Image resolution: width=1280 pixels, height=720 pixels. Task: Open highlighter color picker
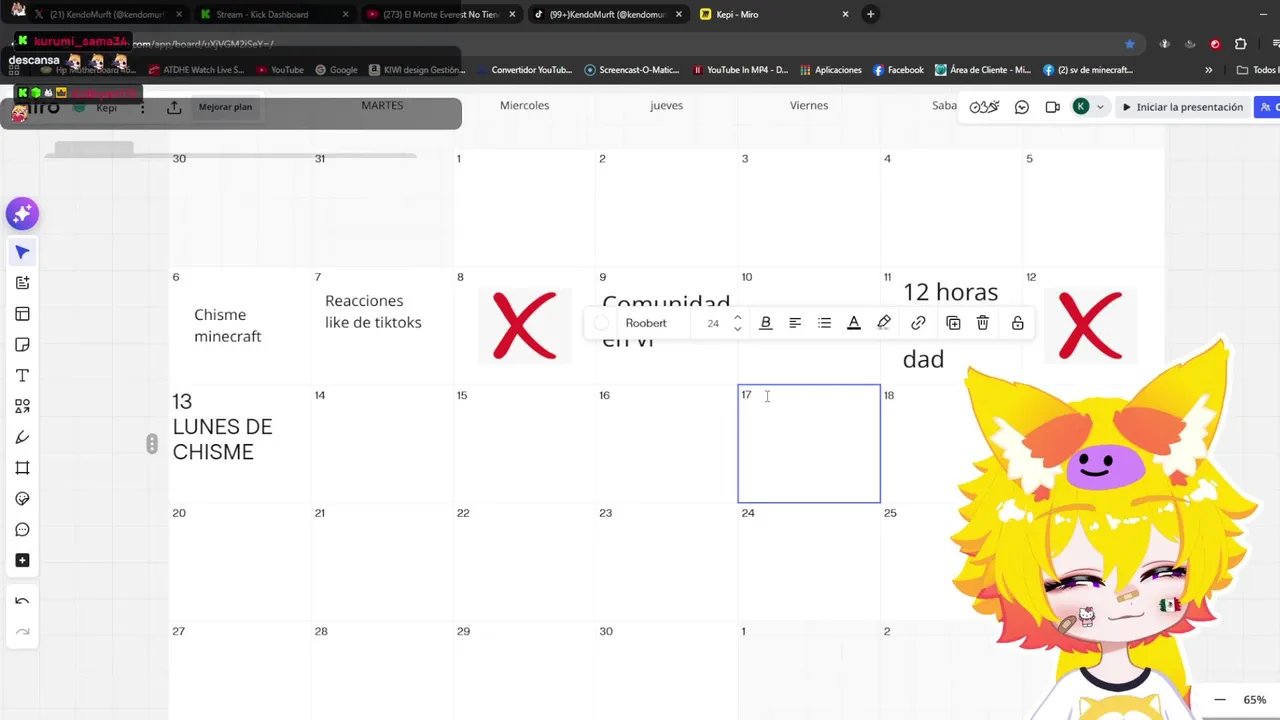(x=884, y=323)
